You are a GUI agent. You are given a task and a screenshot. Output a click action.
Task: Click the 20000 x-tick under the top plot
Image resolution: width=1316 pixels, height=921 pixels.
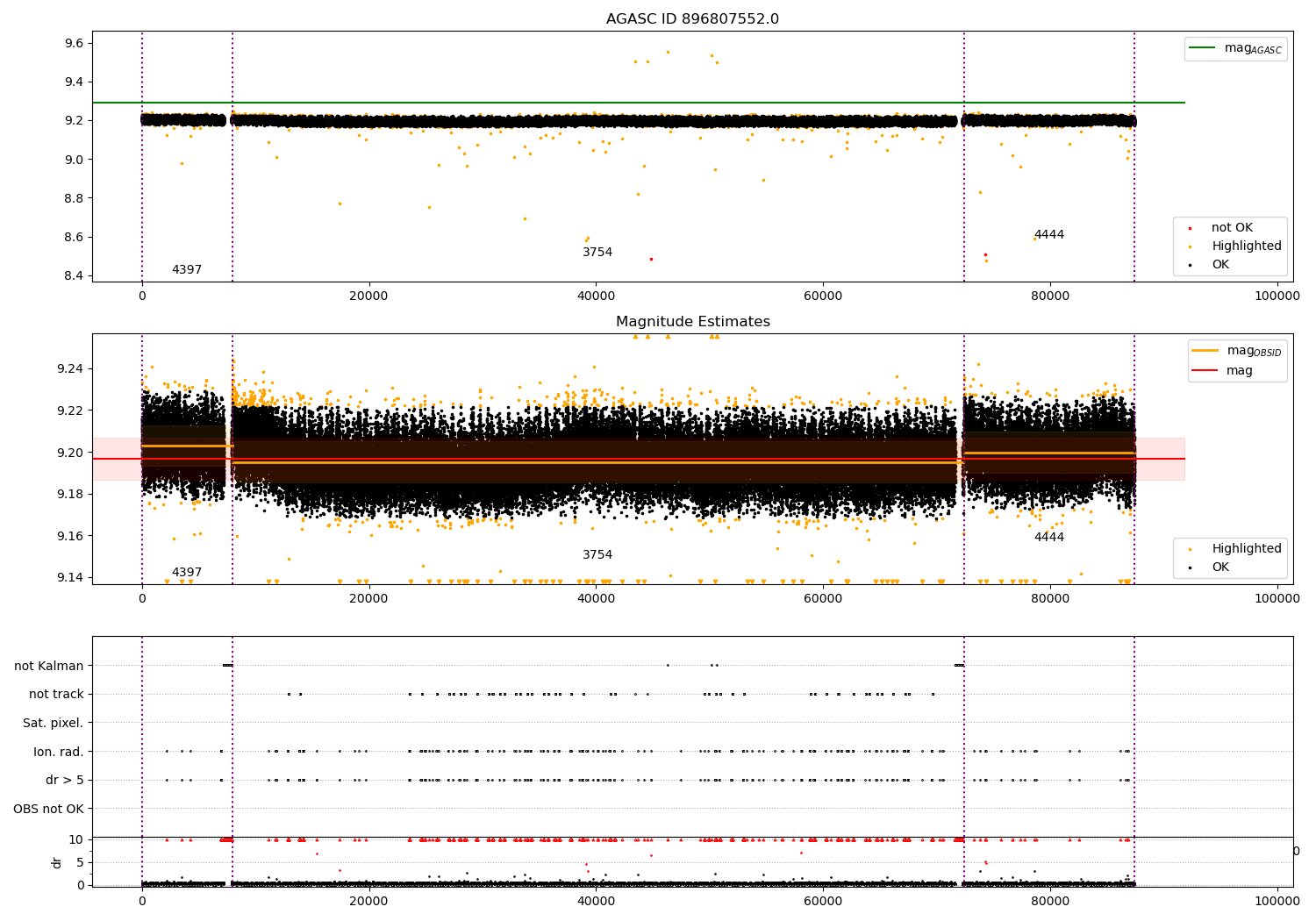coord(368,296)
